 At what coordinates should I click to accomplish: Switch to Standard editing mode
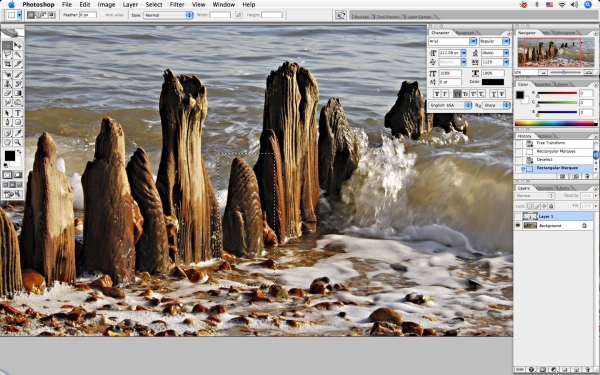[x=7, y=175]
